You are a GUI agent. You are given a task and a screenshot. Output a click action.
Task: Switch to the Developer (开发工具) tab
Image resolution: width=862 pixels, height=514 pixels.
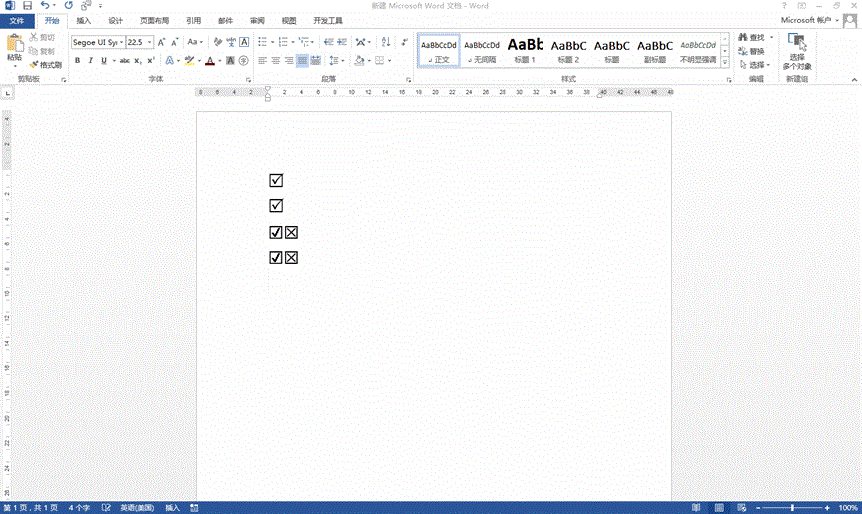tap(327, 20)
